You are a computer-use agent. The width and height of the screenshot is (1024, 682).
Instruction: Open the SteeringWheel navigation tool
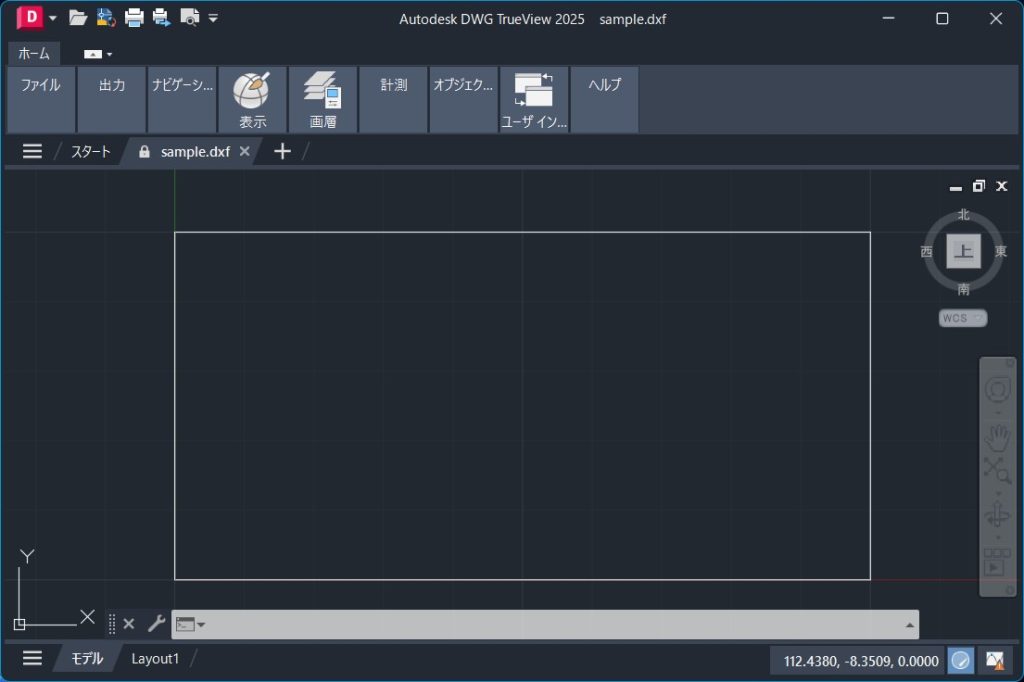click(x=997, y=390)
